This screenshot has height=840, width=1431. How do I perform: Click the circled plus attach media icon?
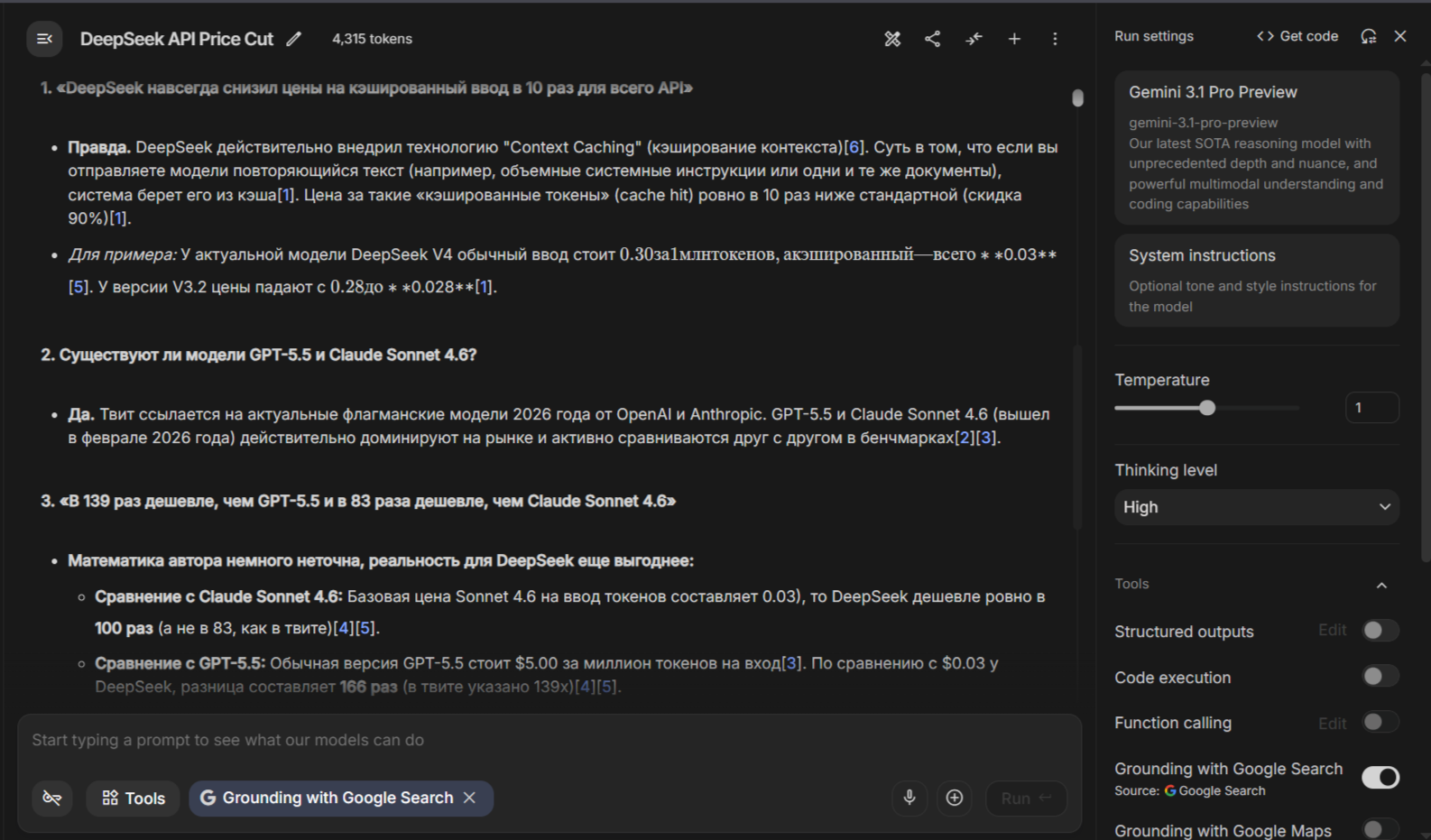pyautogui.click(x=955, y=798)
